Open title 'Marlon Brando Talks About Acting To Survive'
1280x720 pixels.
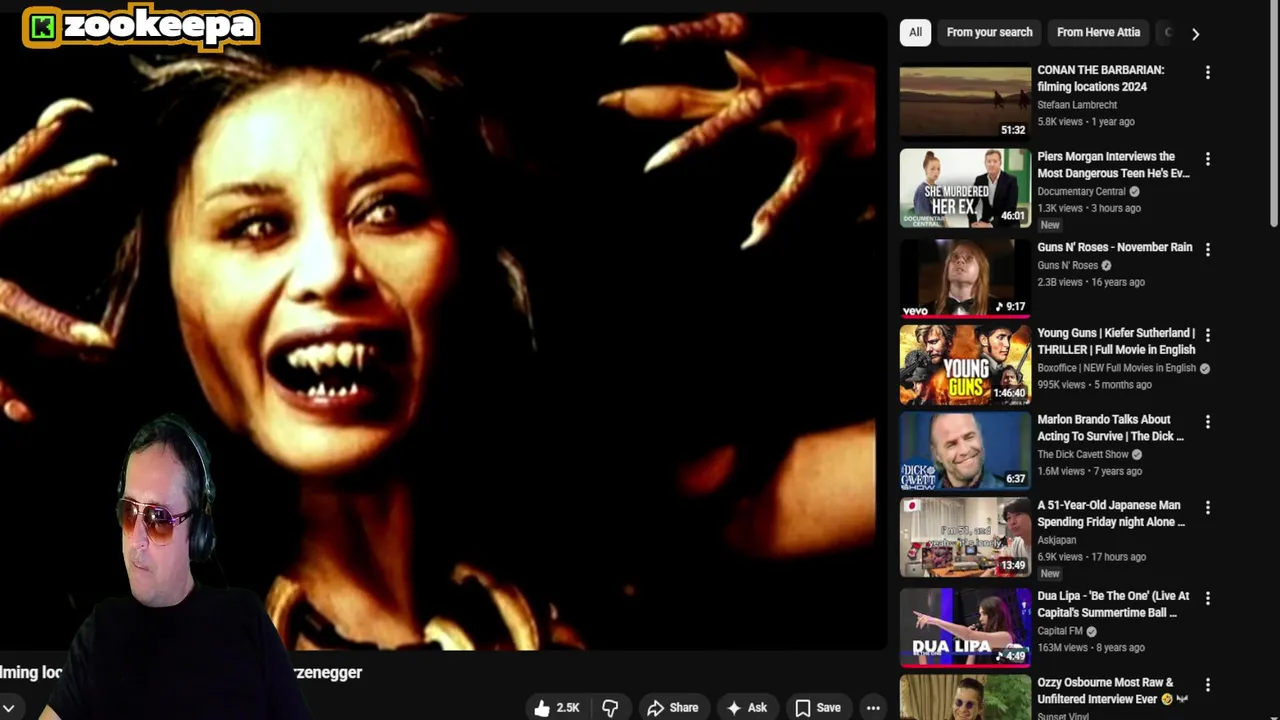tap(1110, 428)
